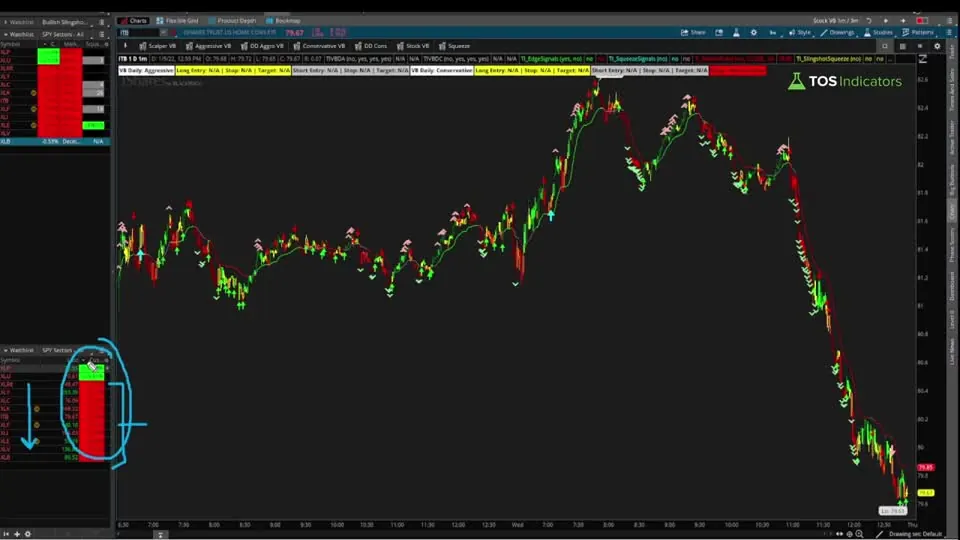
Task: Open sidebar settings gear at bottom left
Action: pos(28,534)
